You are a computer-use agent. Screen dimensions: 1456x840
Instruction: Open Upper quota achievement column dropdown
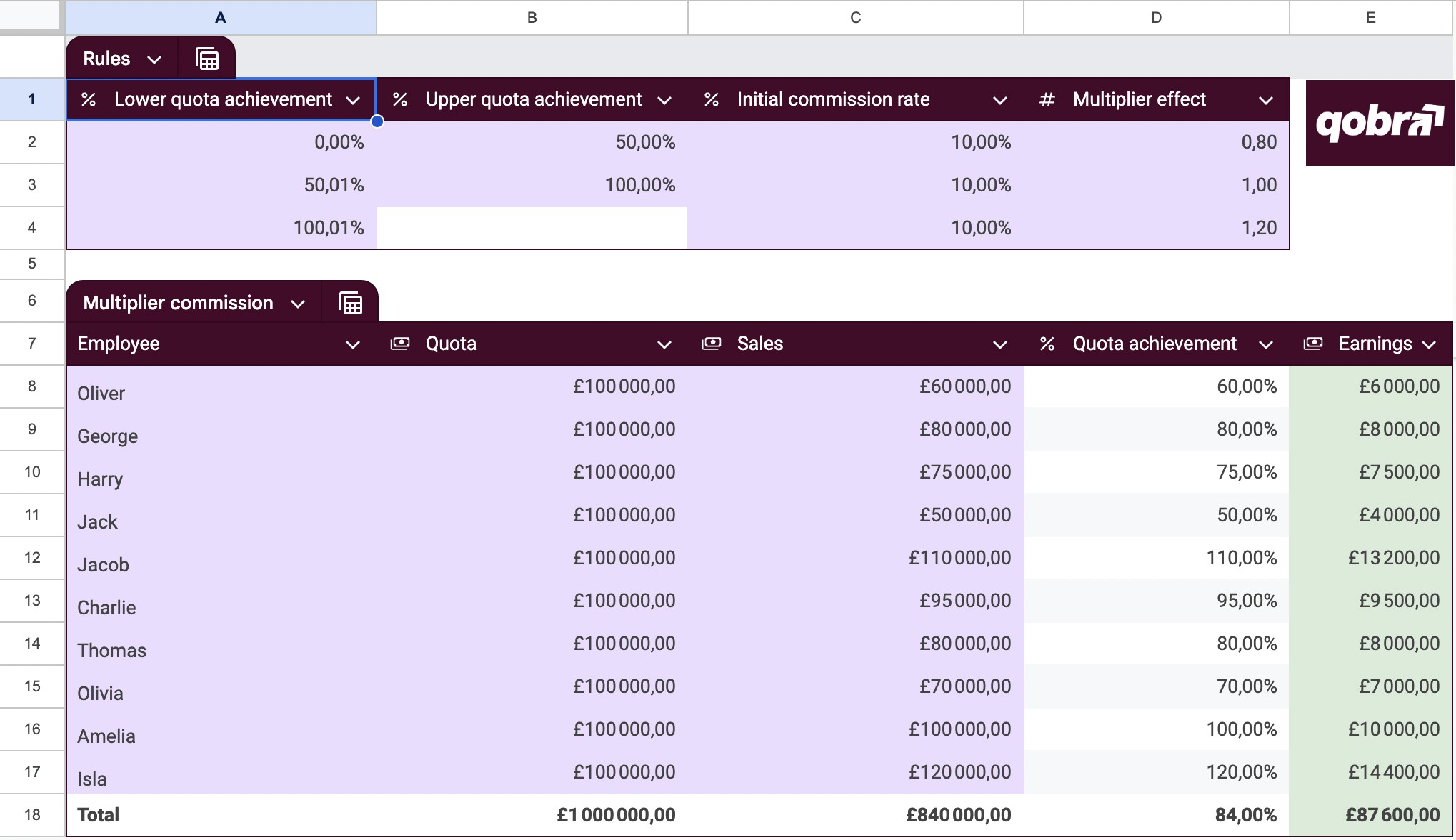tap(664, 100)
